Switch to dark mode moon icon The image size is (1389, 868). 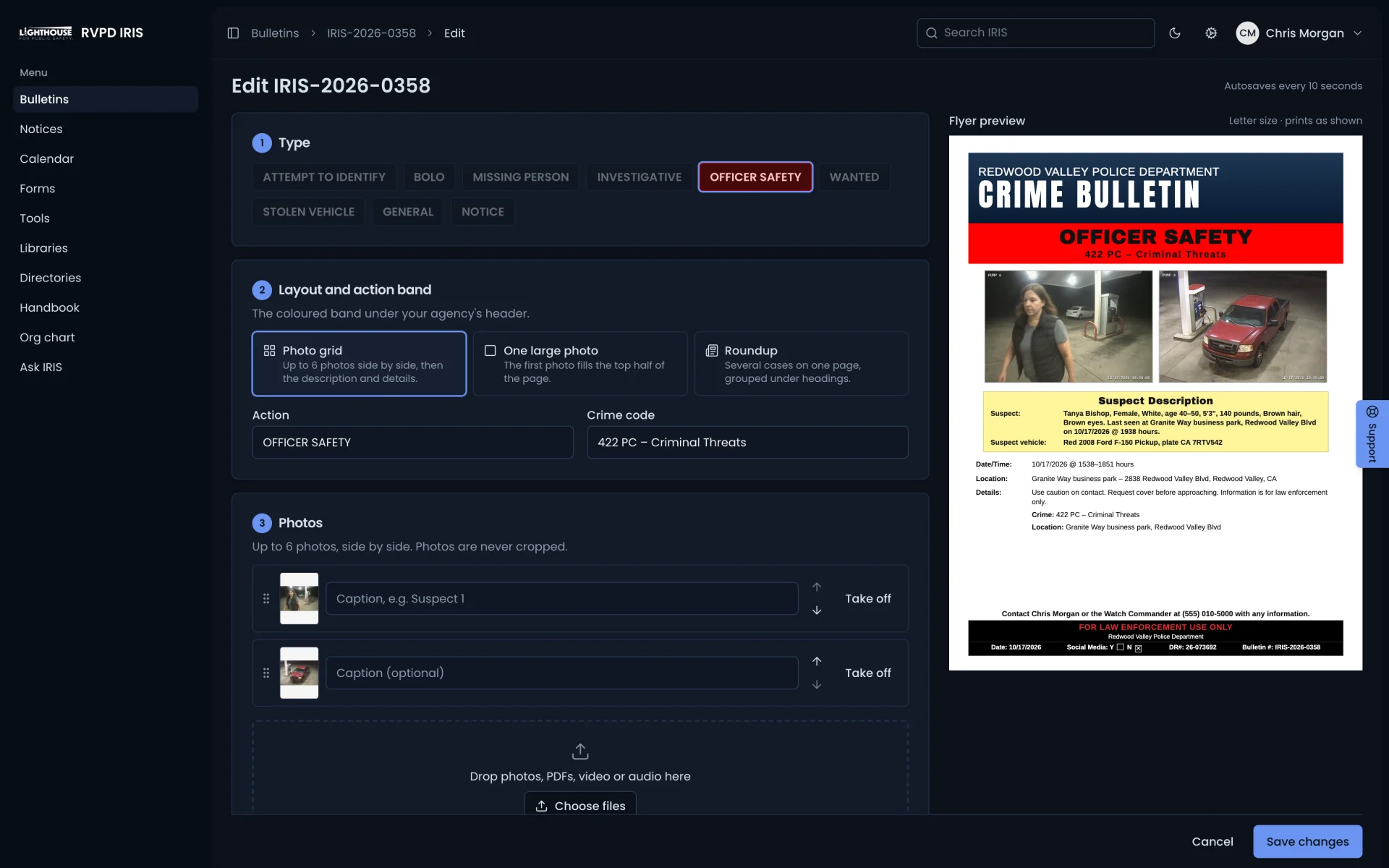coord(1175,33)
